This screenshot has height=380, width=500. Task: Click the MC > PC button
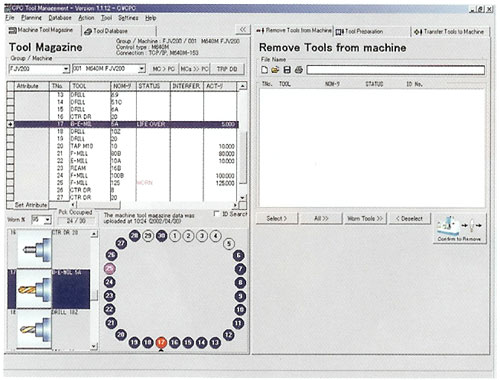point(163,69)
